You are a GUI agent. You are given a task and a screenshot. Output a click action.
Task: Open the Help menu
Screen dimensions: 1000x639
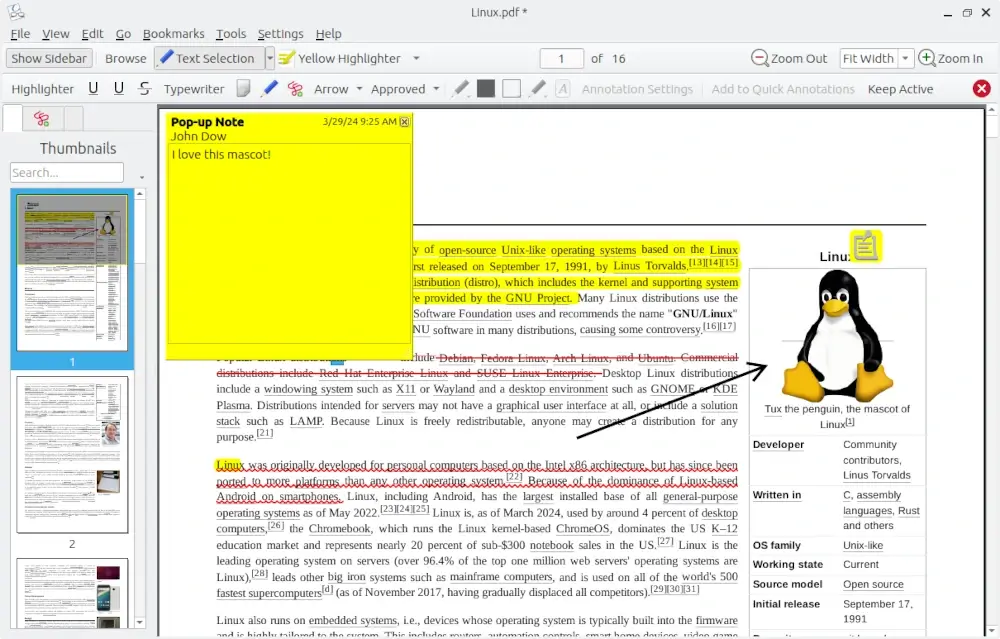tap(328, 34)
